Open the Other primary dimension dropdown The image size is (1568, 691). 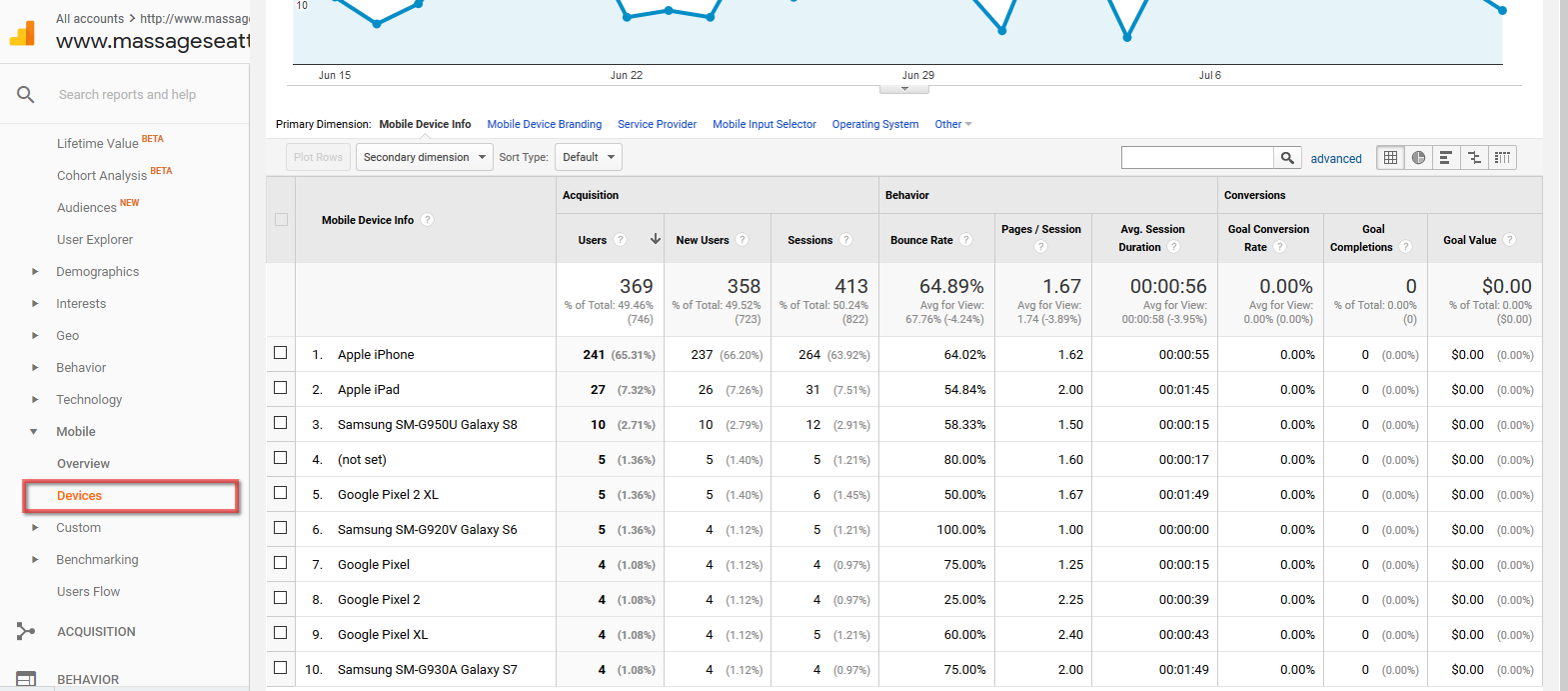coord(953,124)
